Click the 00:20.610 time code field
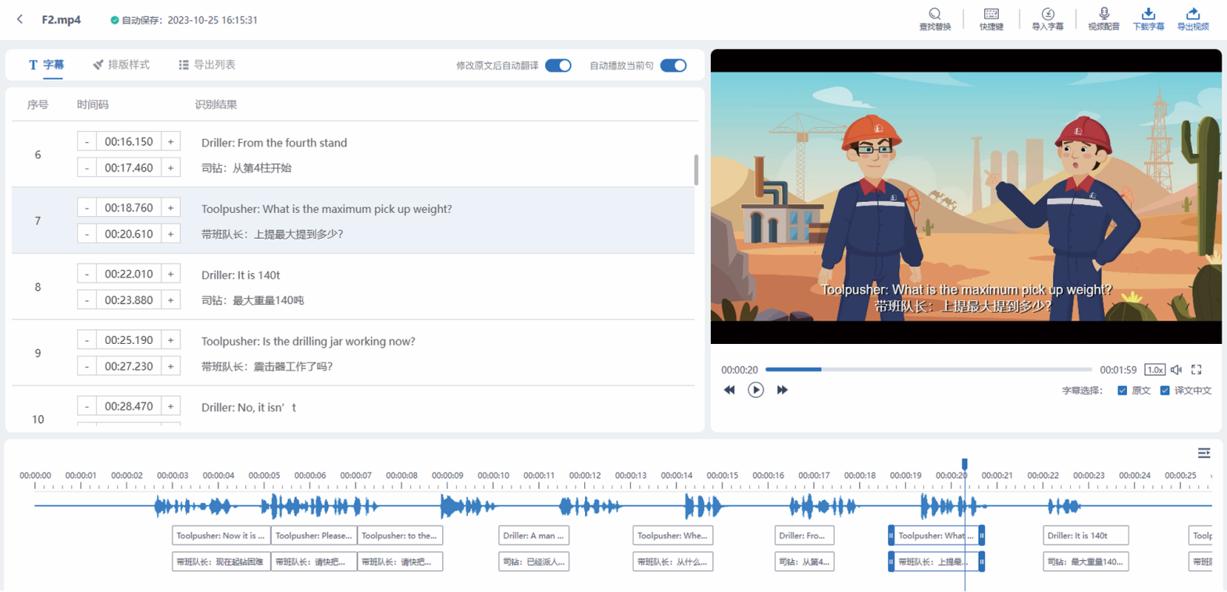 [129, 234]
